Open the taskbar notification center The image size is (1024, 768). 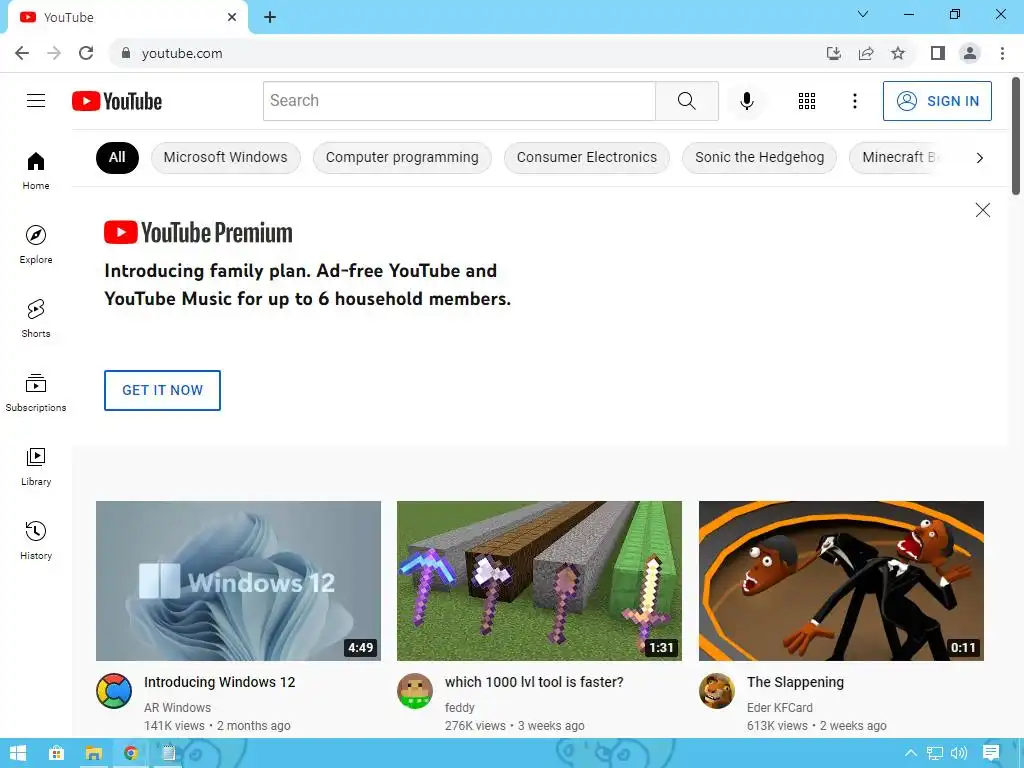(x=991, y=753)
